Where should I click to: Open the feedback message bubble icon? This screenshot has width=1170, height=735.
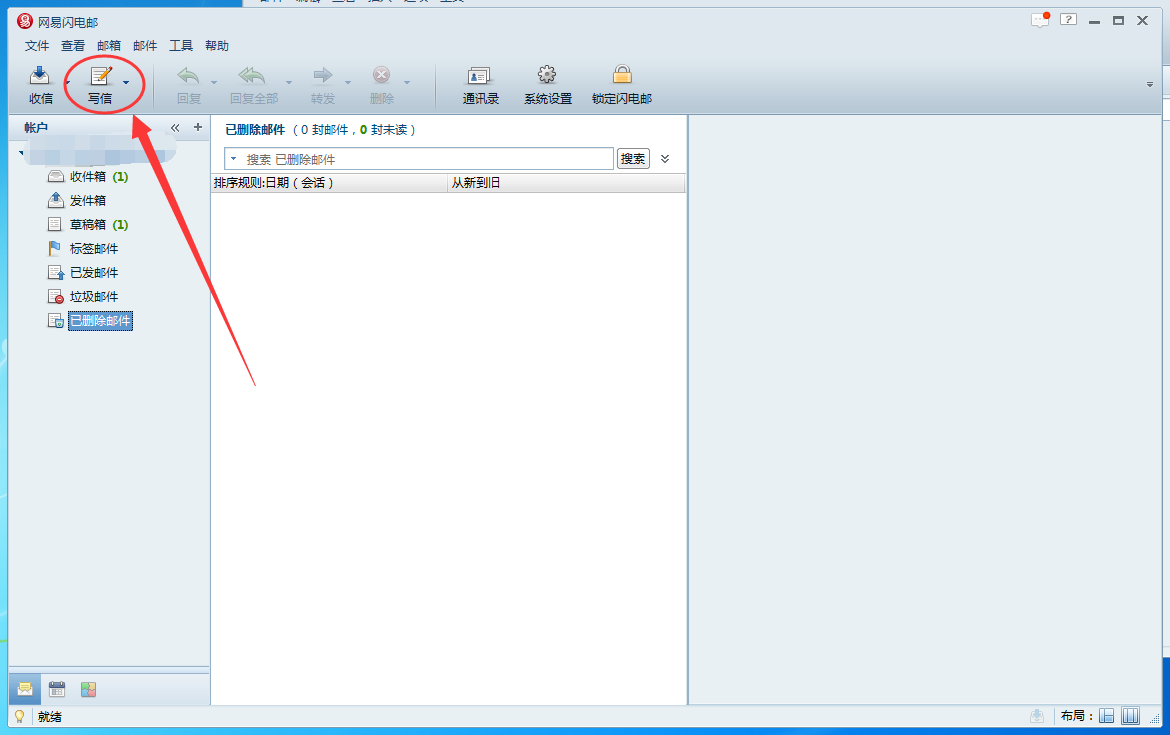tap(1040, 20)
